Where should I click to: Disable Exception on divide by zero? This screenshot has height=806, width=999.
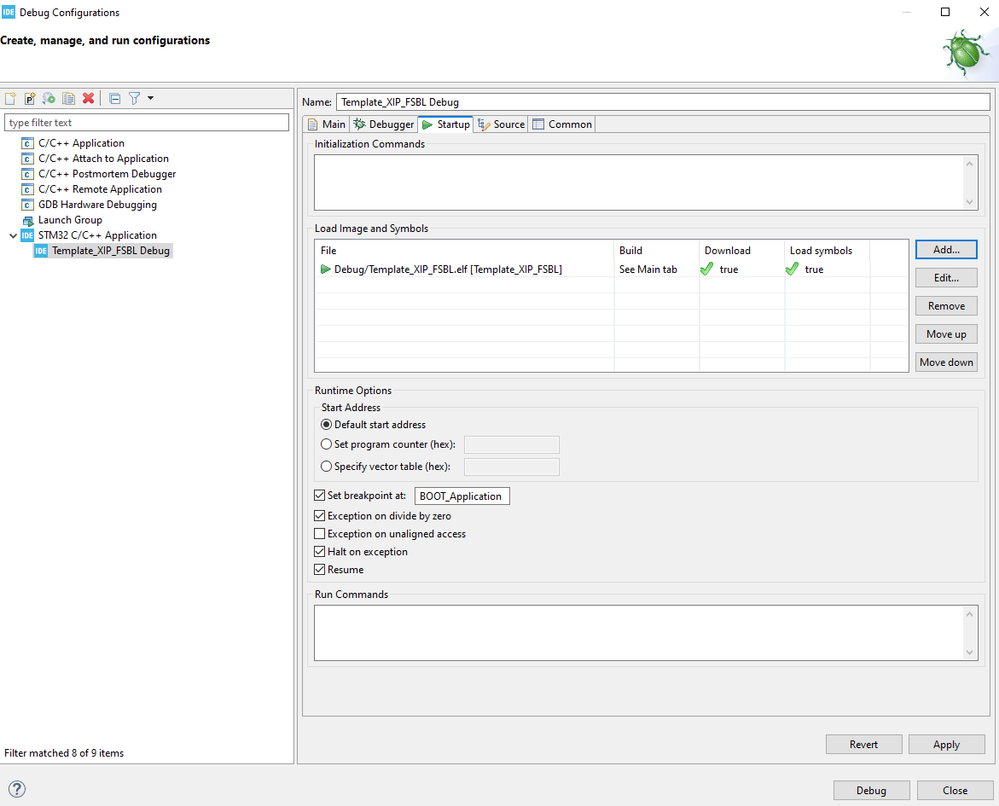coord(320,515)
